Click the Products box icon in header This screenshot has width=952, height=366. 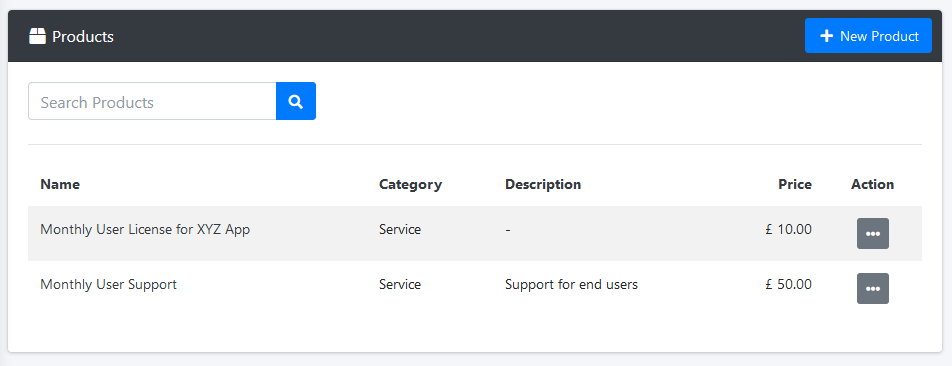point(38,36)
